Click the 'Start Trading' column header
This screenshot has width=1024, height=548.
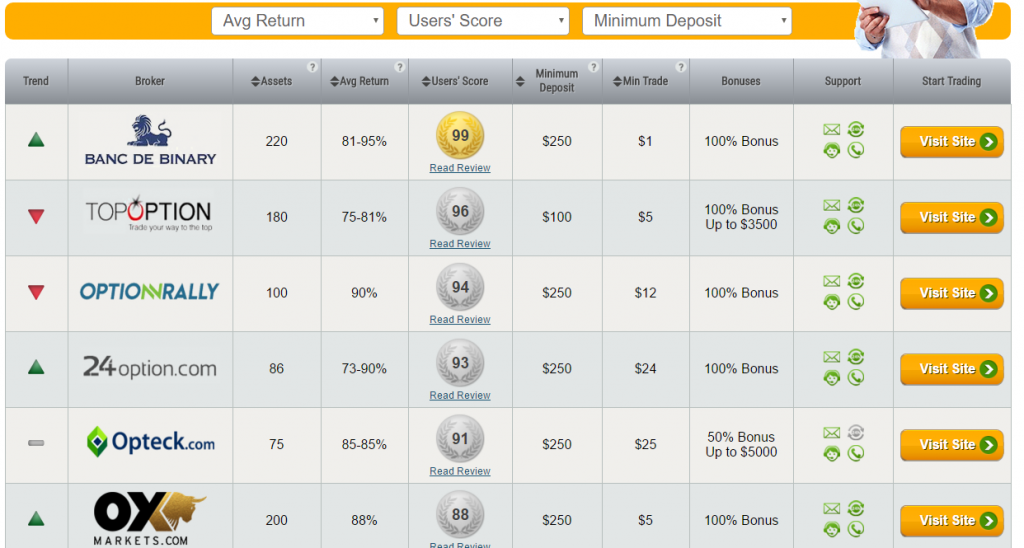point(952,81)
